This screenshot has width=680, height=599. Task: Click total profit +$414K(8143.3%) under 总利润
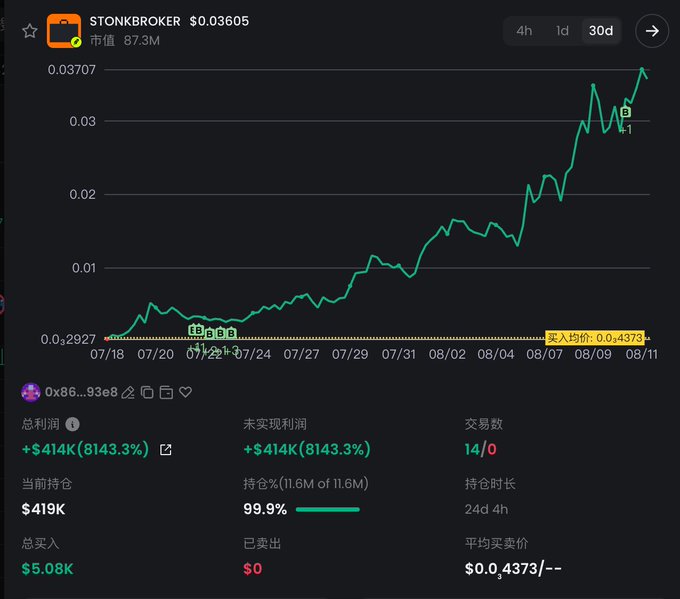click(85, 449)
